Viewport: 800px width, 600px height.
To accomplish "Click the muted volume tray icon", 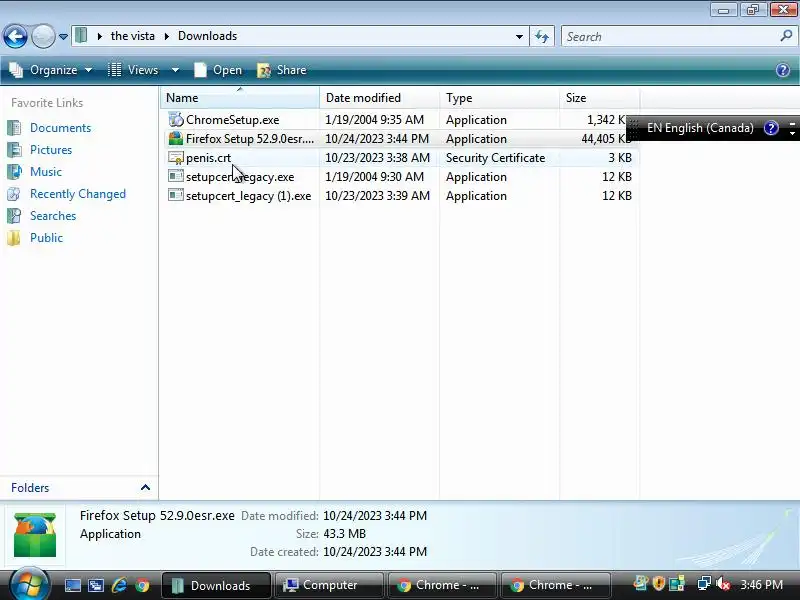I will (723, 583).
